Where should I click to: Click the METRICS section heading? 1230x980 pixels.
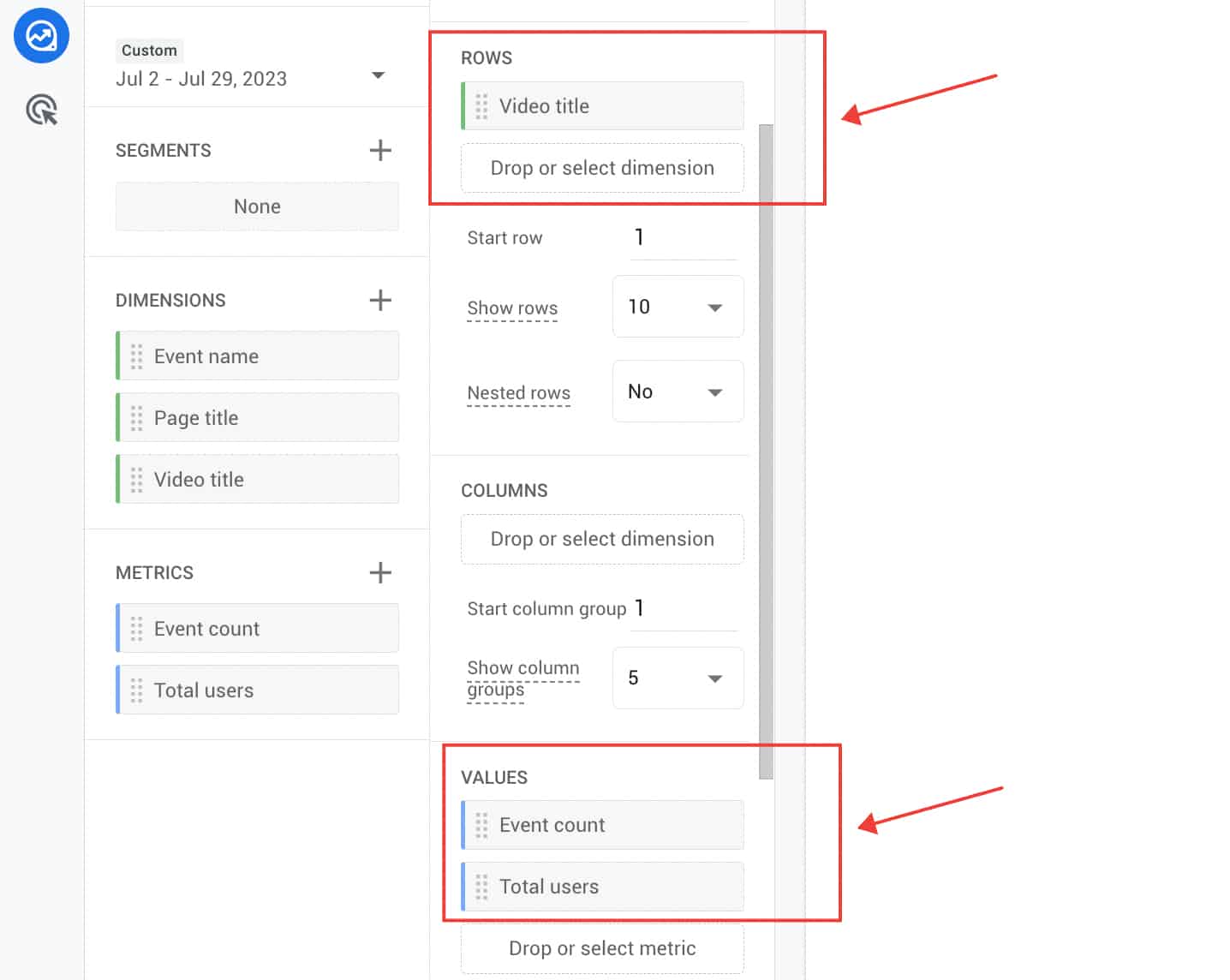point(154,573)
